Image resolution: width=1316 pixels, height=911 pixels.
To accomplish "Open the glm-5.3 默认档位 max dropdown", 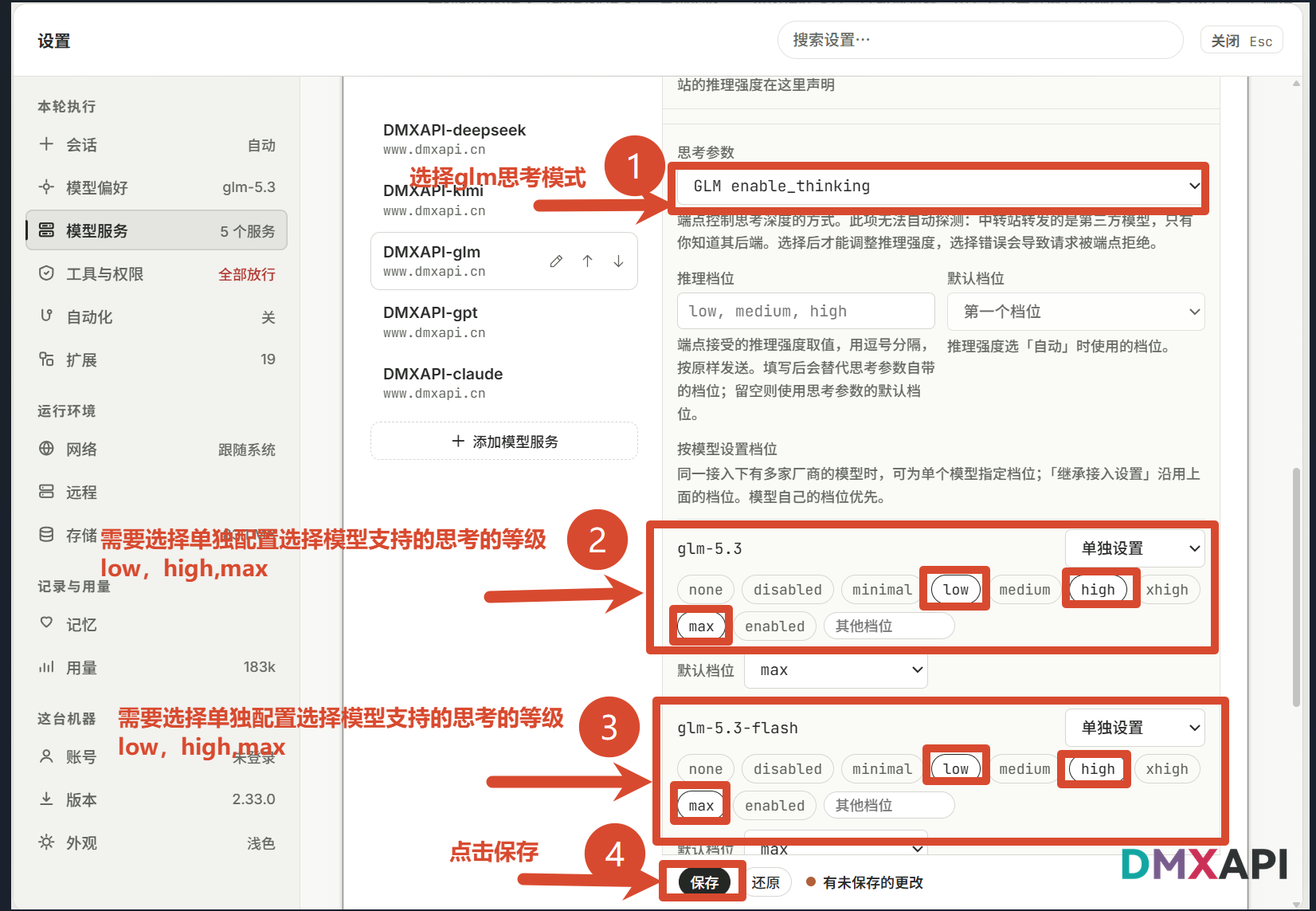I will click(x=836, y=670).
